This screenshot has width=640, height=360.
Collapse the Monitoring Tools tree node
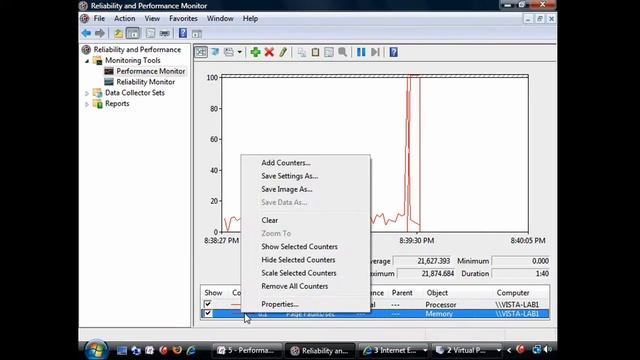pyautogui.click(x=87, y=61)
